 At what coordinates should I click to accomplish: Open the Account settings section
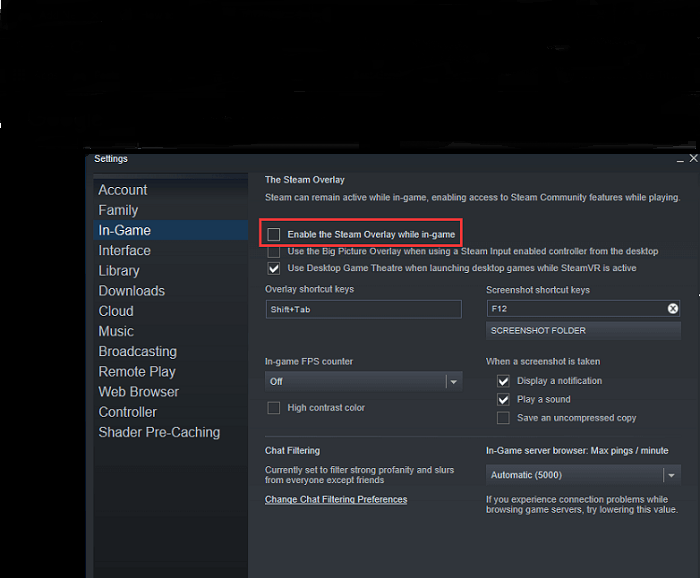coord(171,190)
